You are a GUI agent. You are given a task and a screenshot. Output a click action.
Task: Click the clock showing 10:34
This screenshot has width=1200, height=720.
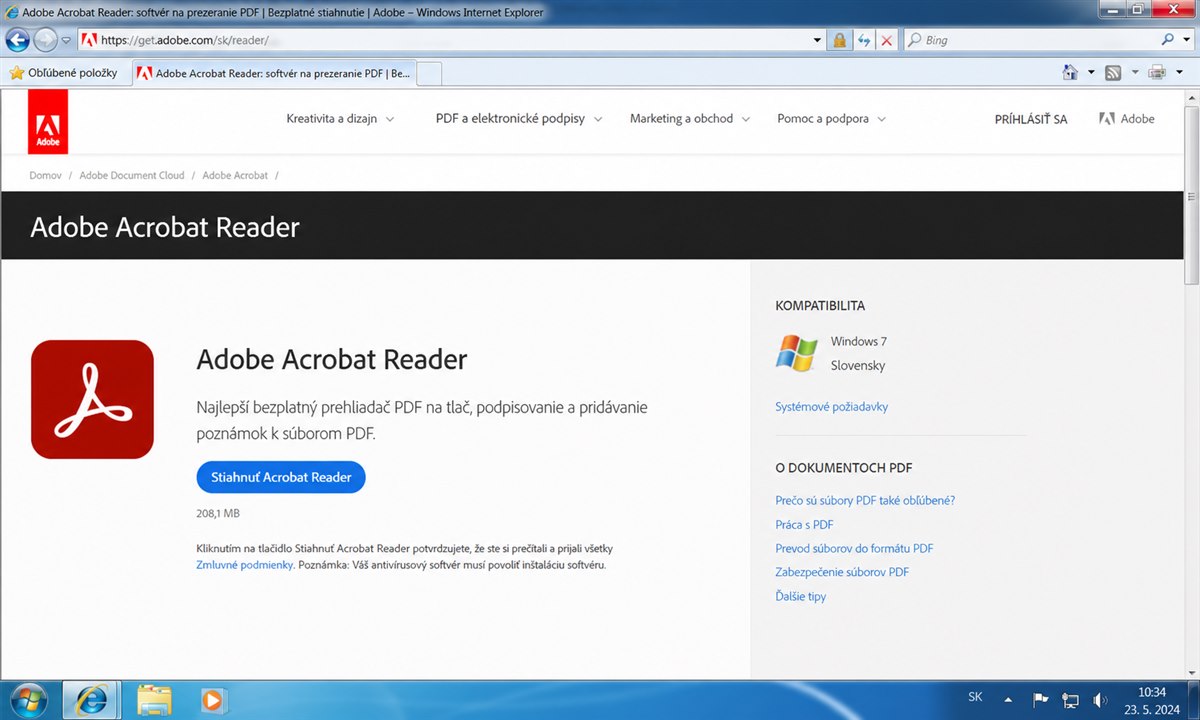[1152, 692]
